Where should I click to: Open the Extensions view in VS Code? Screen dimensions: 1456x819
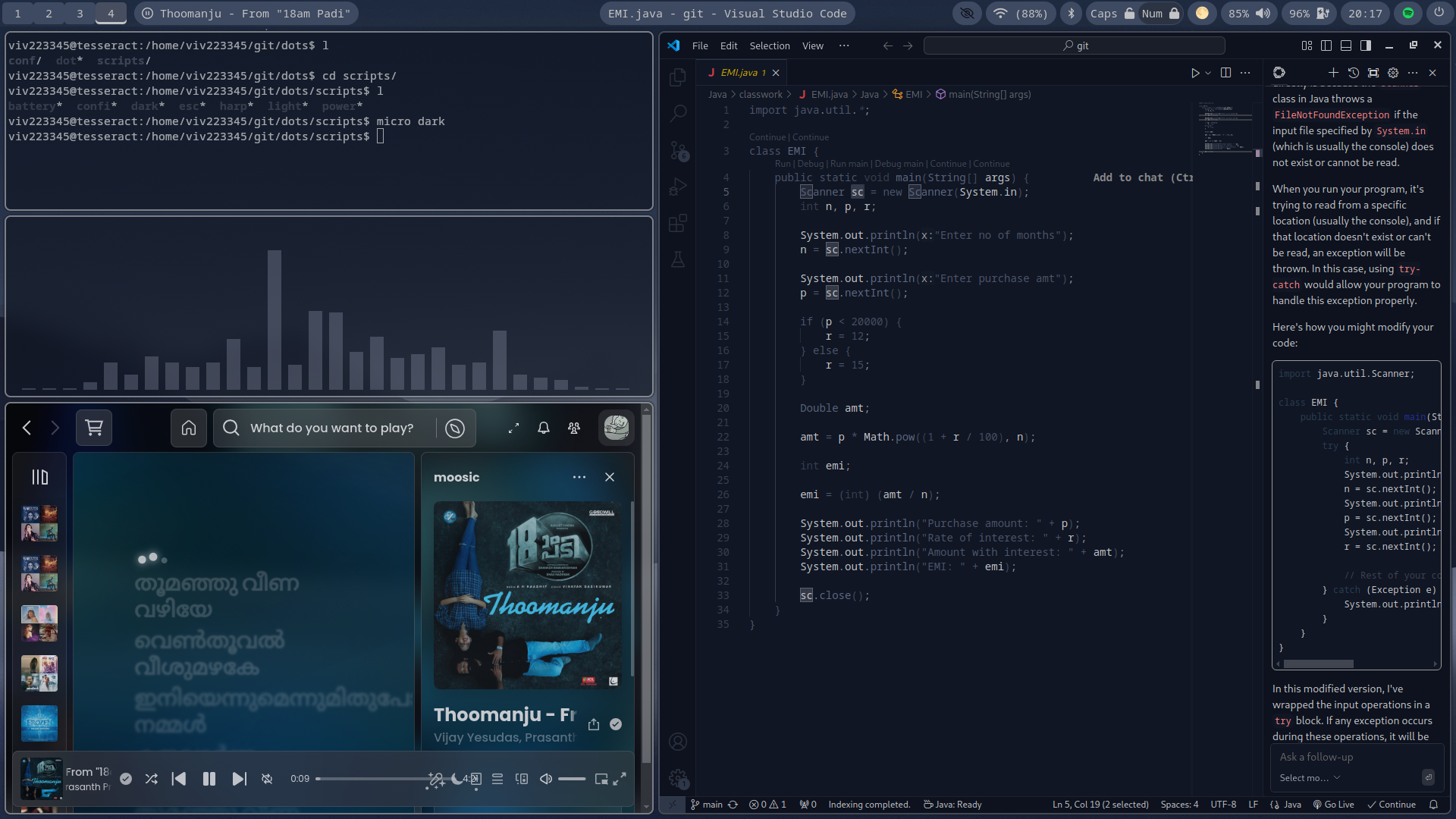point(677,223)
